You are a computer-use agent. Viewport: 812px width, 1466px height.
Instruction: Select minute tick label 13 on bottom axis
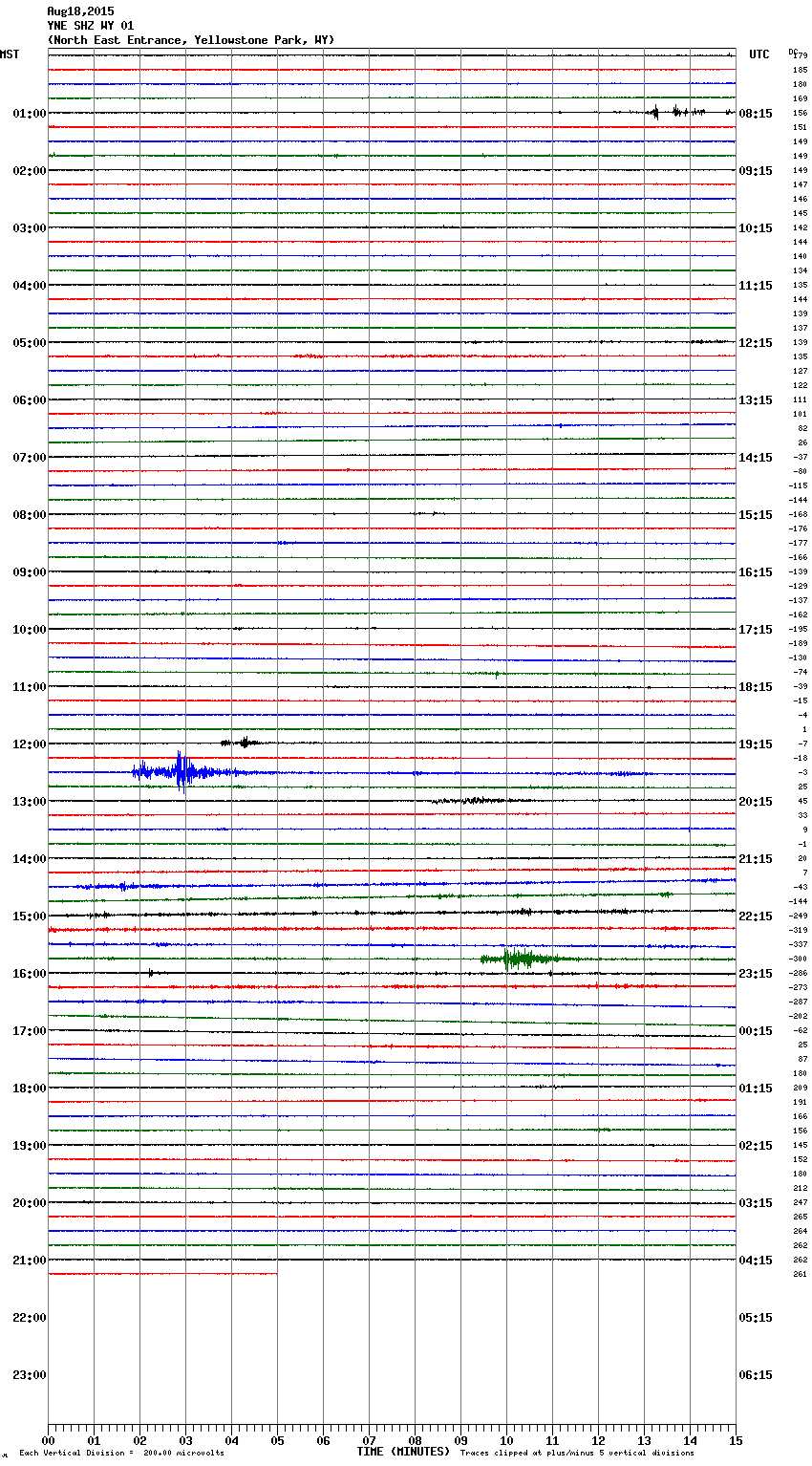click(645, 1441)
